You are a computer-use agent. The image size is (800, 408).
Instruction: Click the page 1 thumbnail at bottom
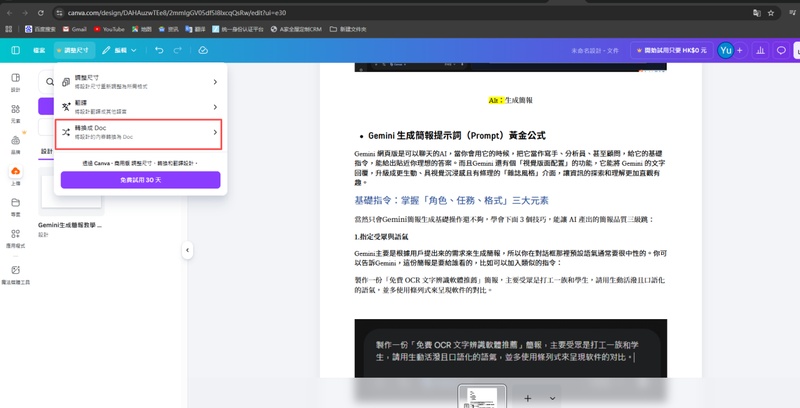click(x=482, y=397)
